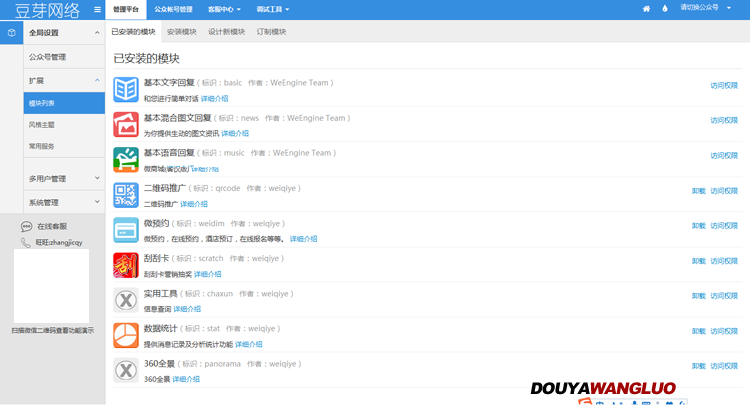
Task: Click the weidim booking module icon
Action: [x=126, y=230]
